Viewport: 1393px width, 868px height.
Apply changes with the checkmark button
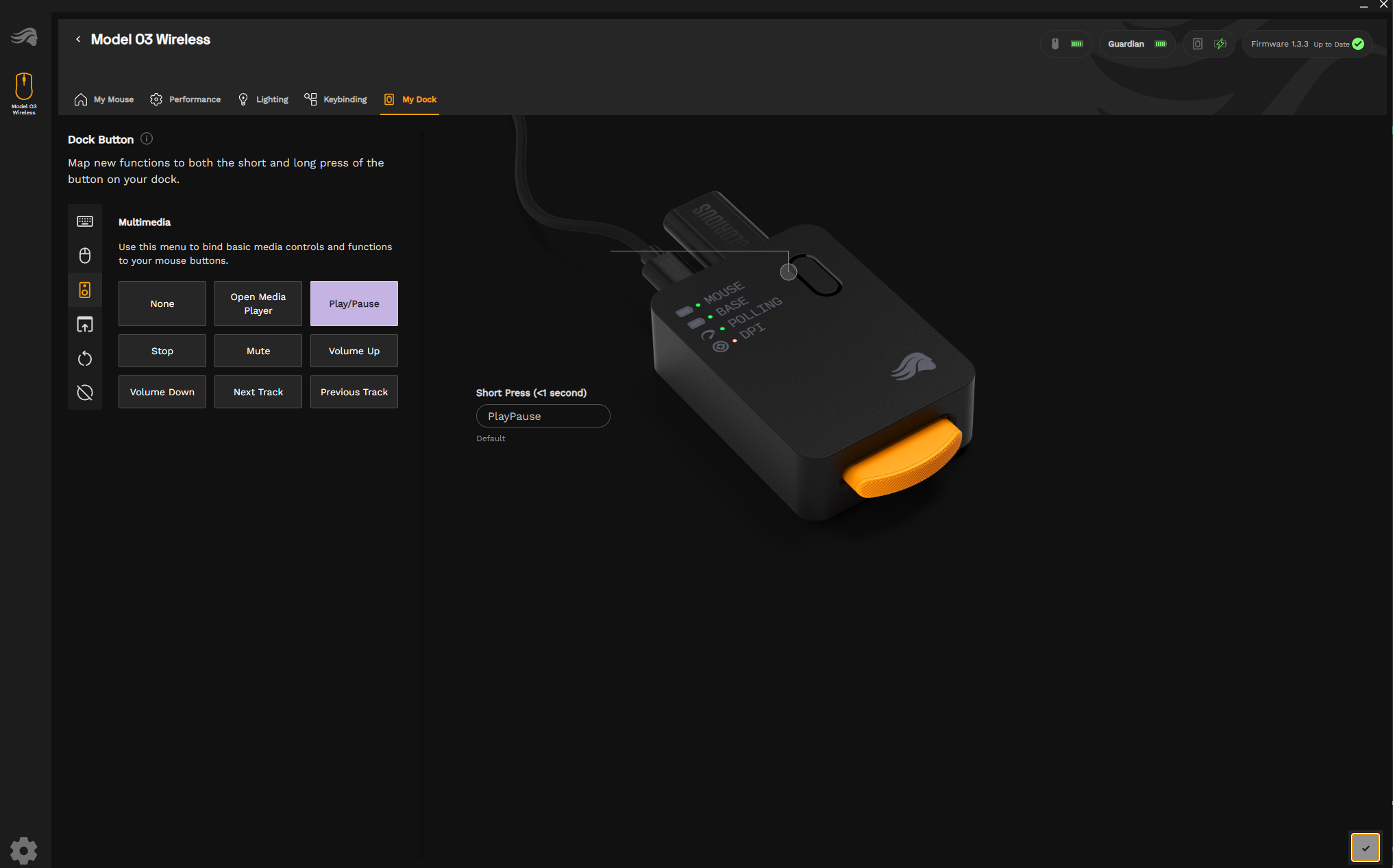[1365, 847]
